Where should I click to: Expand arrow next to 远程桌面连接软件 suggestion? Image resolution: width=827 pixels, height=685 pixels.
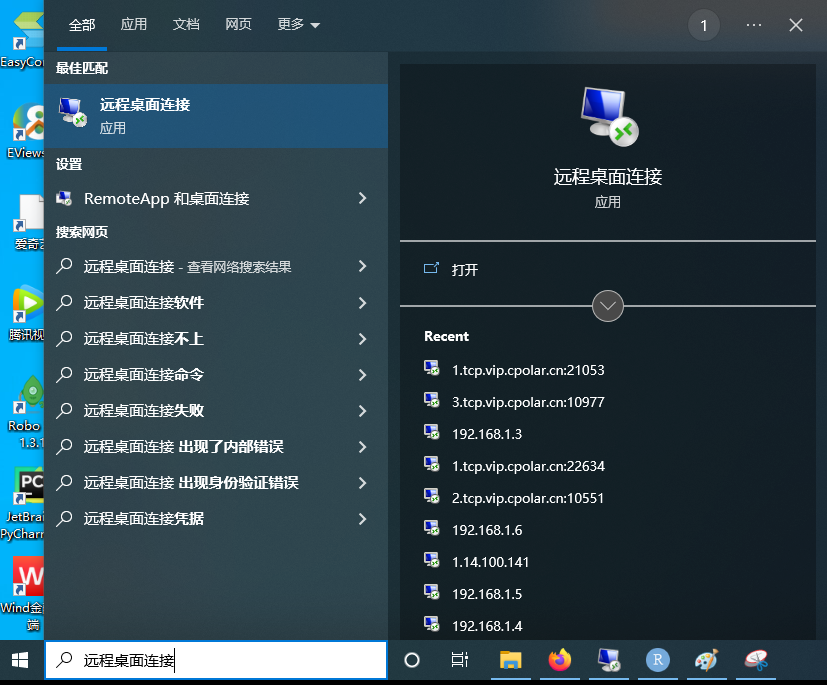tap(362, 303)
